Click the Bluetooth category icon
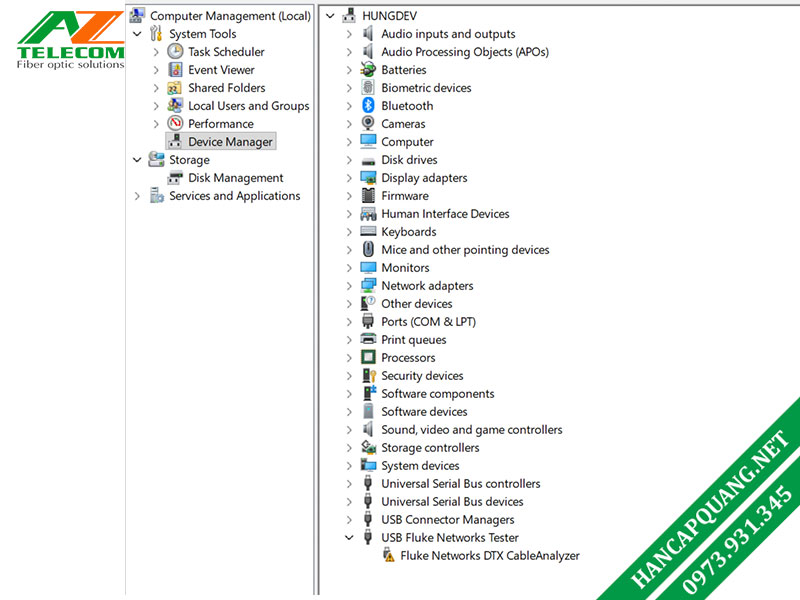Image resolution: width=800 pixels, height=600 pixels. (368, 106)
